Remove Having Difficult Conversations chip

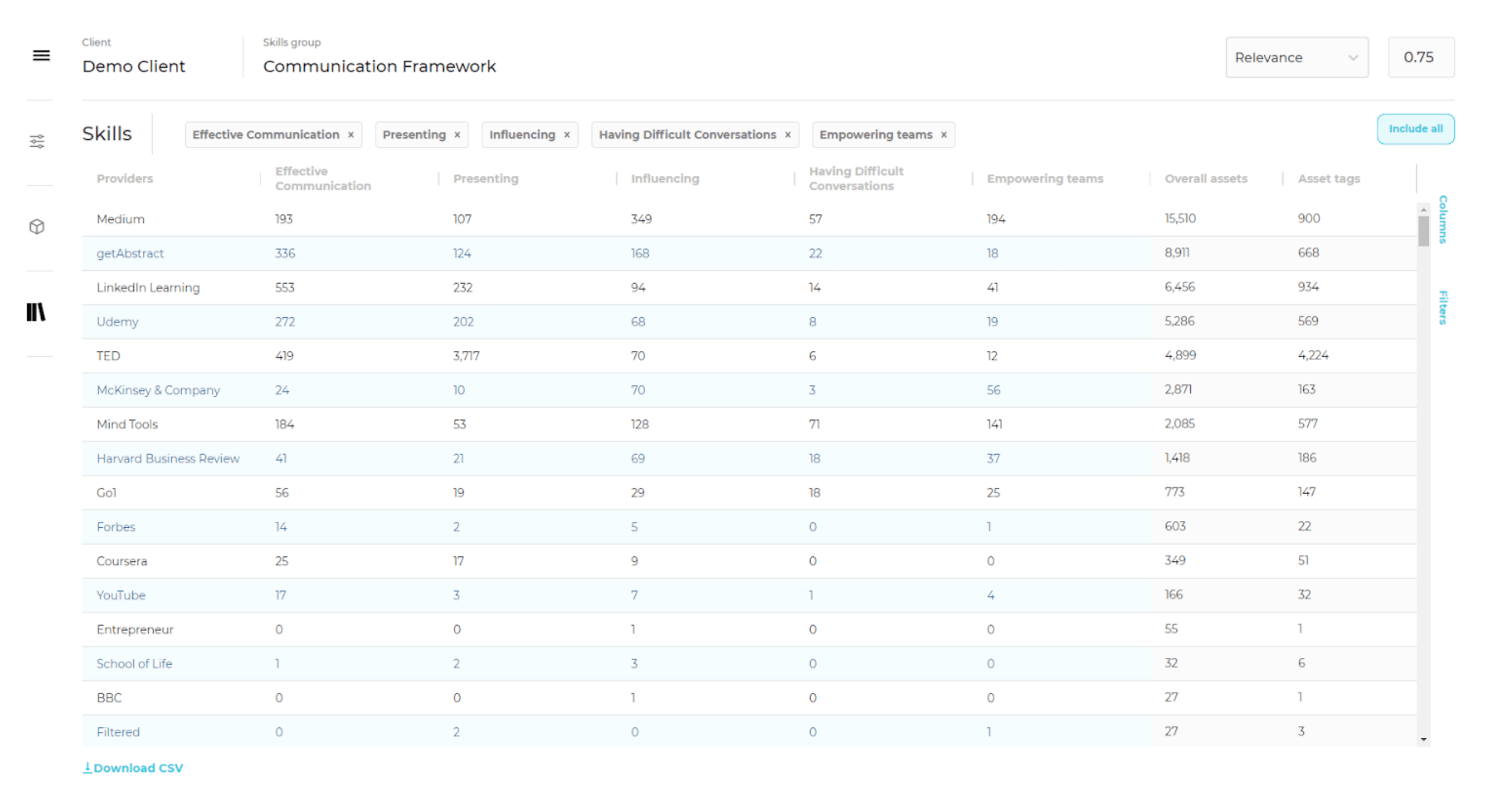pyautogui.click(x=787, y=135)
